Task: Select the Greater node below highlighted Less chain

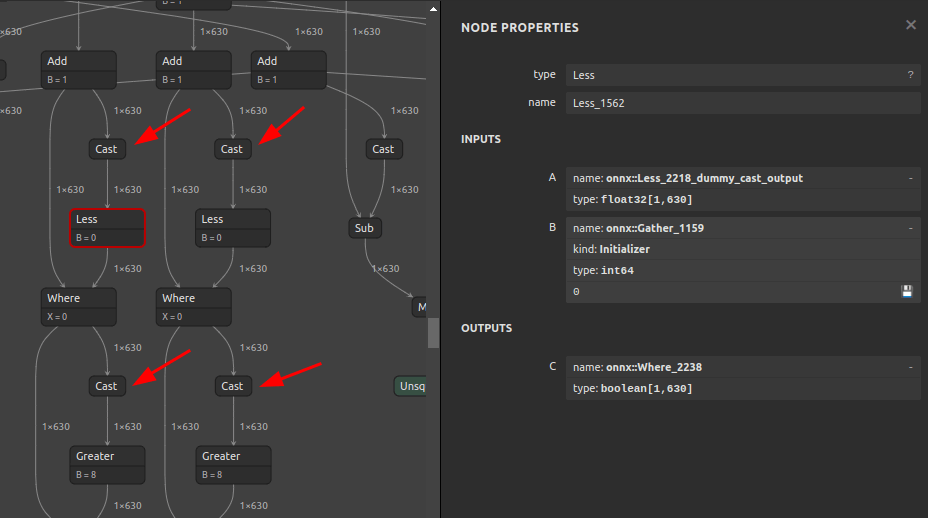Action: point(107,465)
